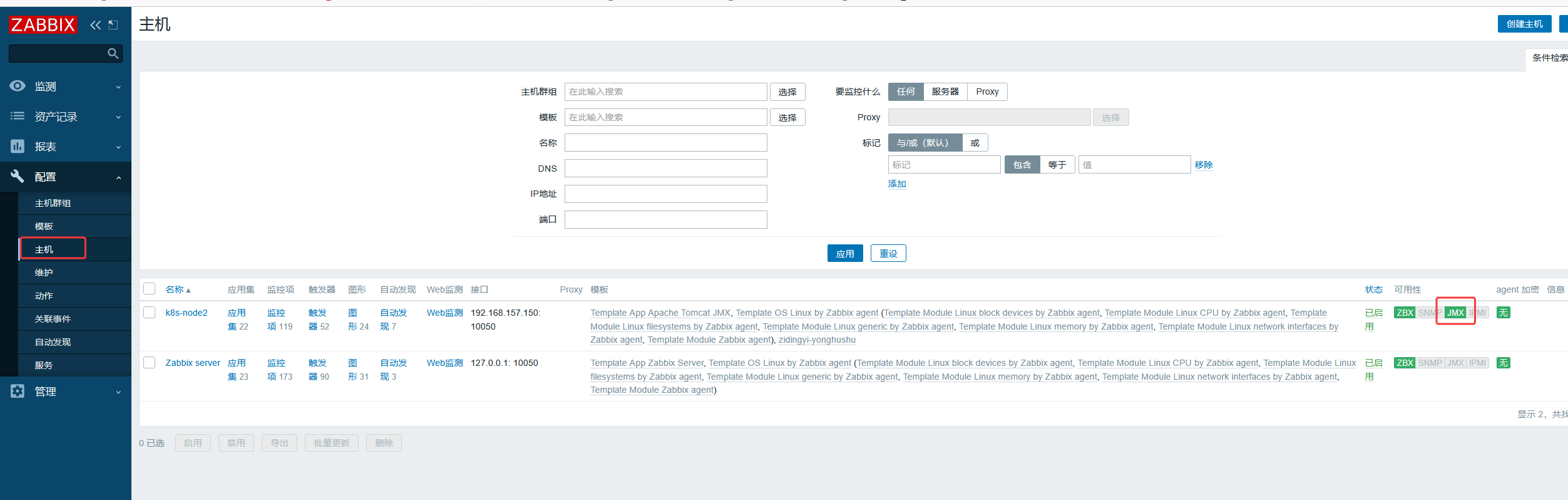
Task: Open Template App Apache Tomcat JMX link
Action: click(x=660, y=313)
